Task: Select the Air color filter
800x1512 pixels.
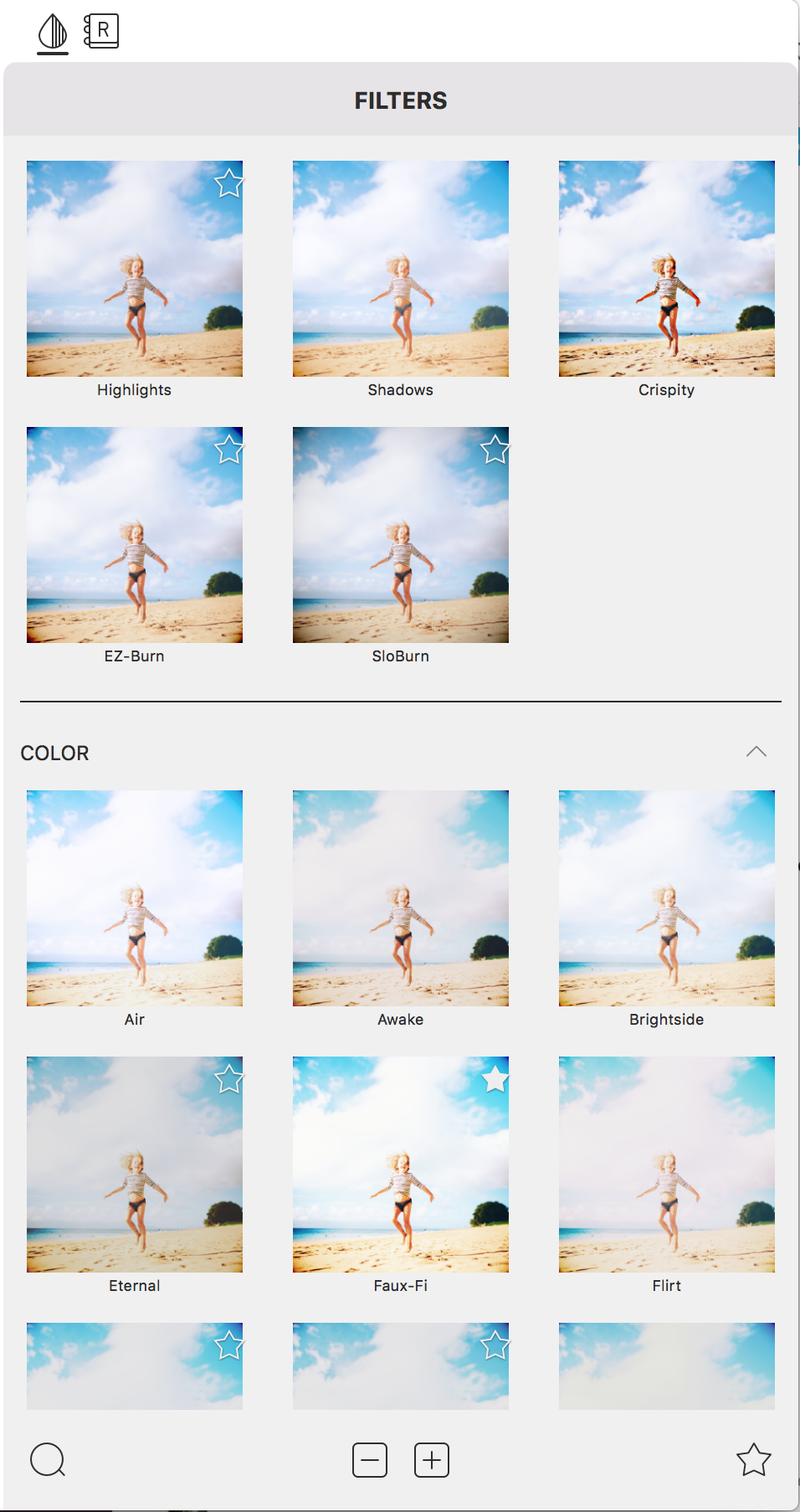Action: 135,898
